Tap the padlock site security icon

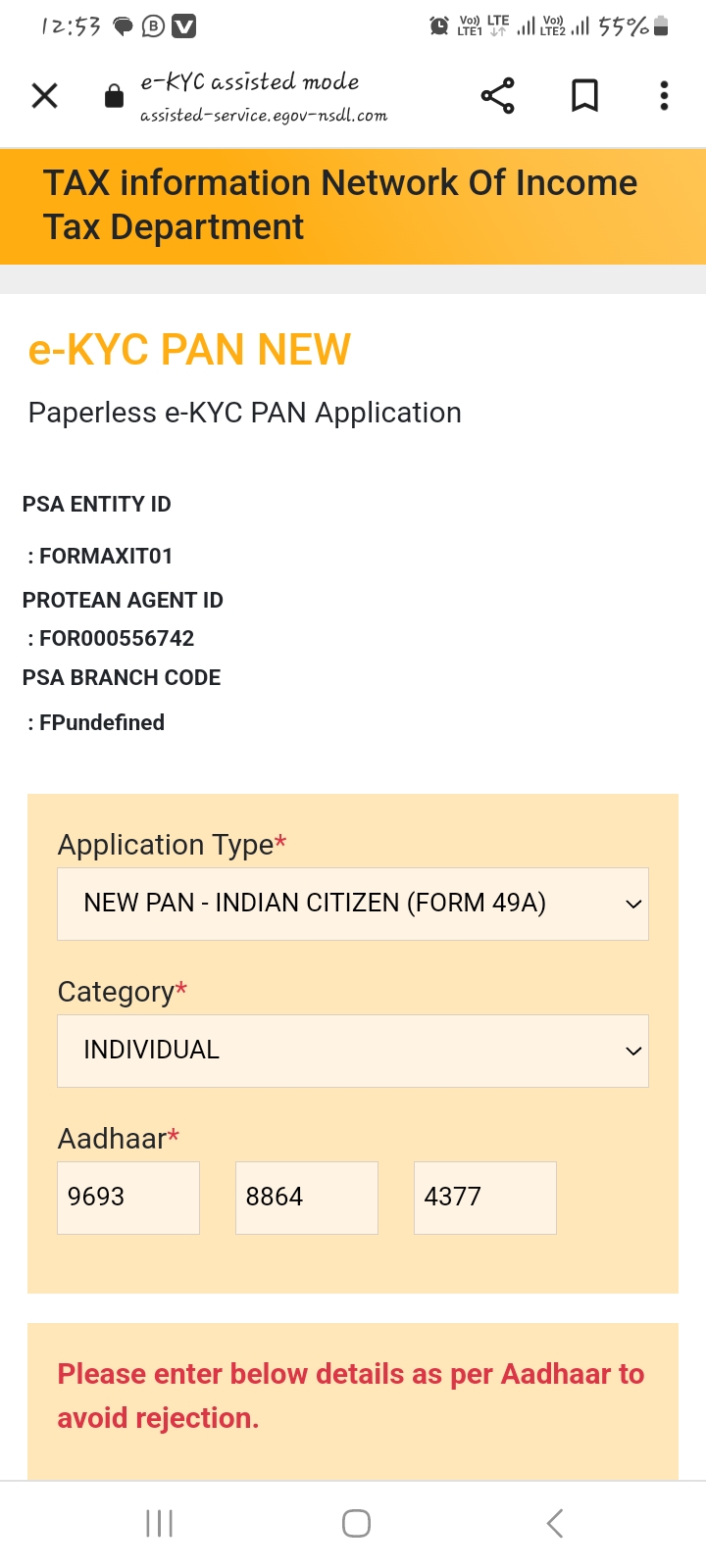coord(114,96)
